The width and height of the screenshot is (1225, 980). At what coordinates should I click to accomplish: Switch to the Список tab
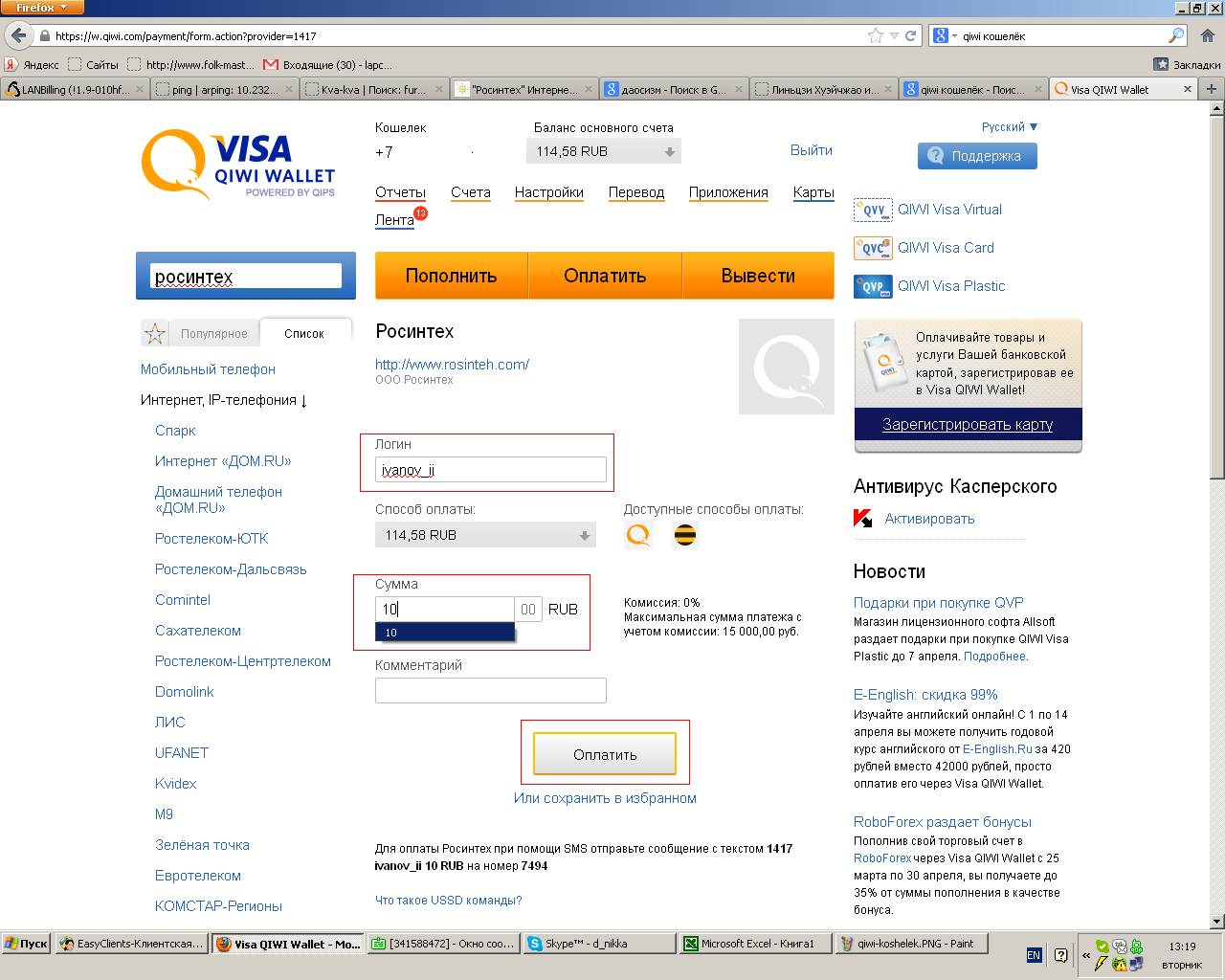click(304, 333)
